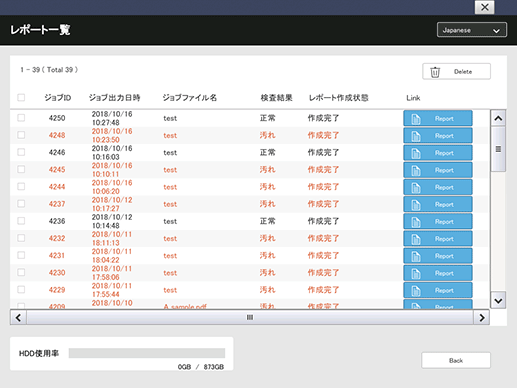
Task: Click the Back button
Action: (x=456, y=360)
